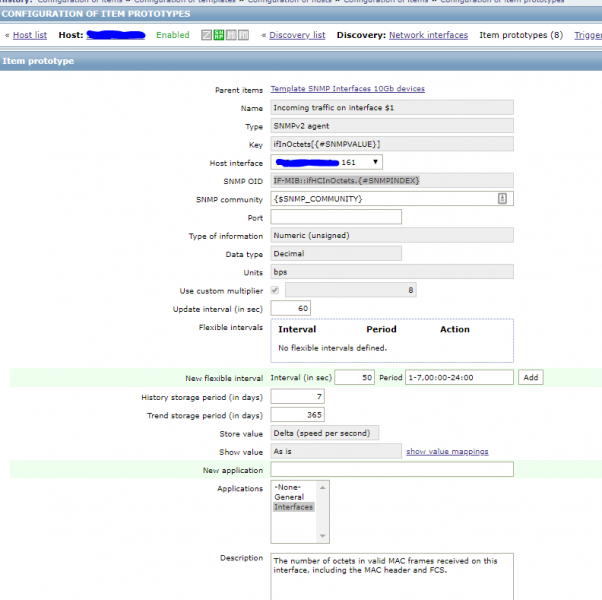Click the redacted Host name link
602x600 pixels.
[116, 35]
